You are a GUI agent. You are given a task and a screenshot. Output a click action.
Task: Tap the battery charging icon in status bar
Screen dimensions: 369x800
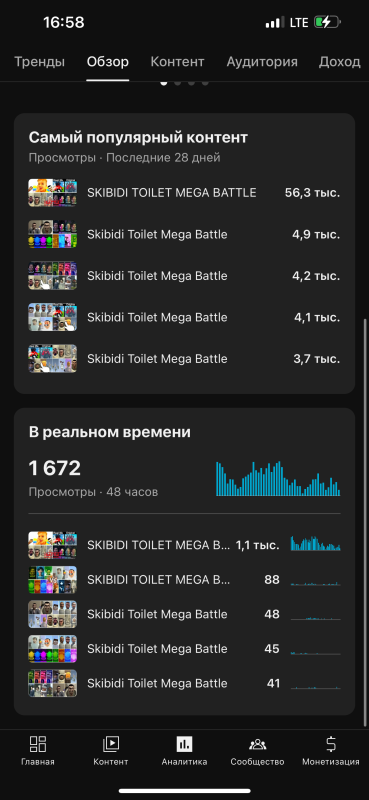327,22
